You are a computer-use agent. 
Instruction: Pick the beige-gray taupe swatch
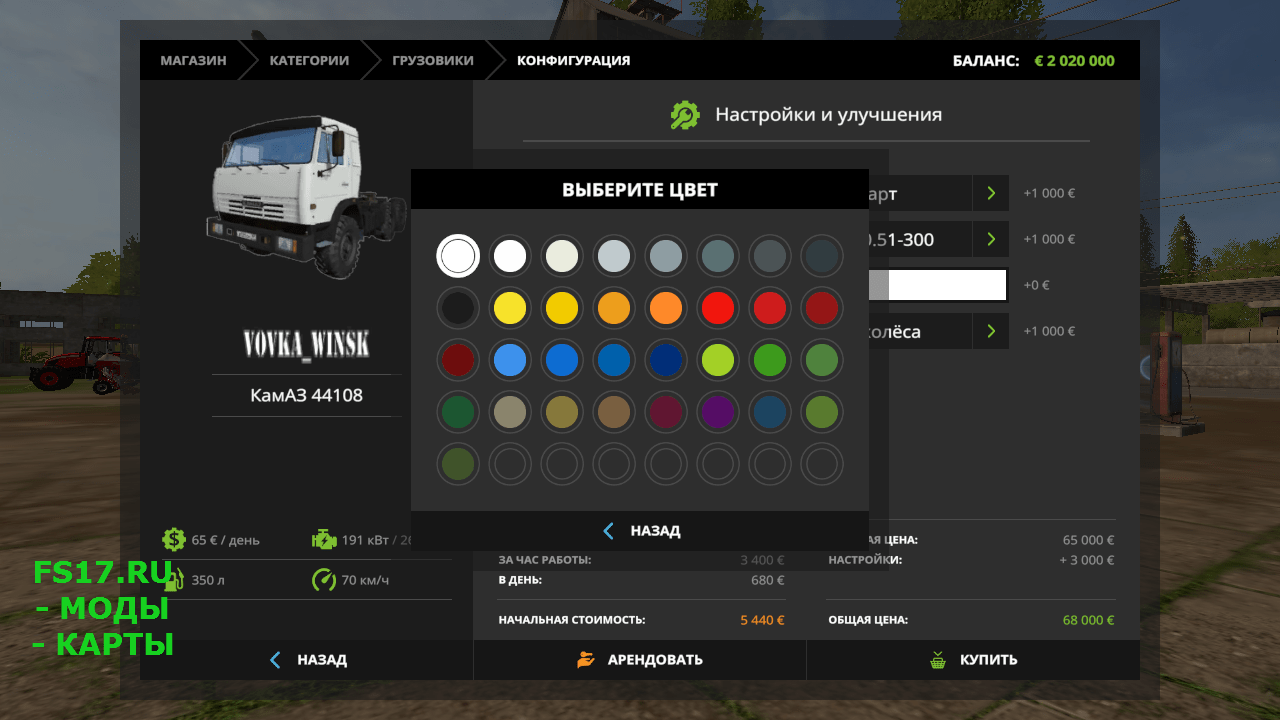click(x=510, y=412)
